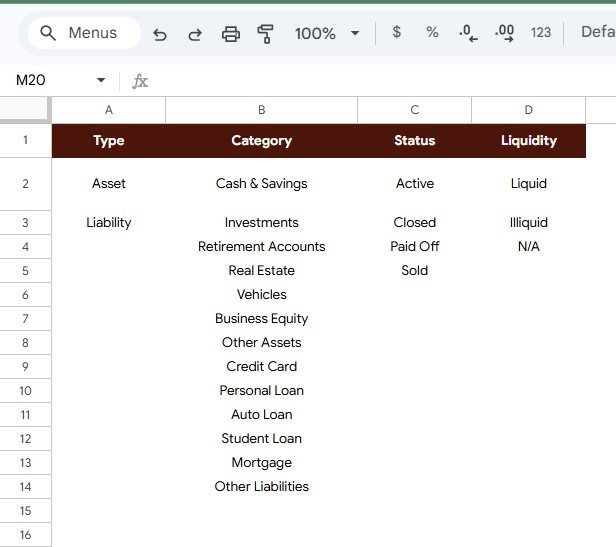Select the Paint format roller icon
The height and width of the screenshot is (547, 616).
click(x=266, y=34)
